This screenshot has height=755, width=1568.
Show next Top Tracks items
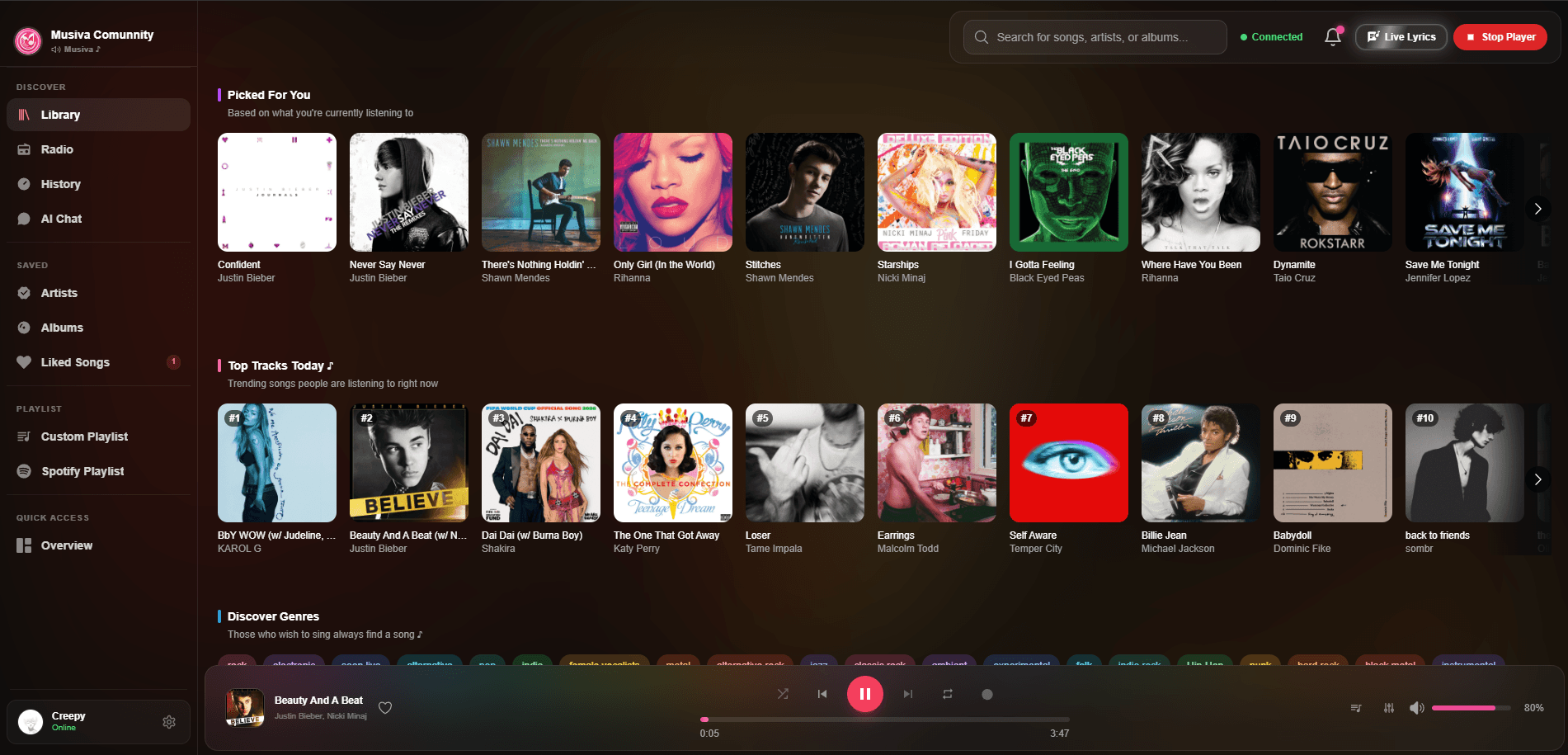tap(1537, 479)
